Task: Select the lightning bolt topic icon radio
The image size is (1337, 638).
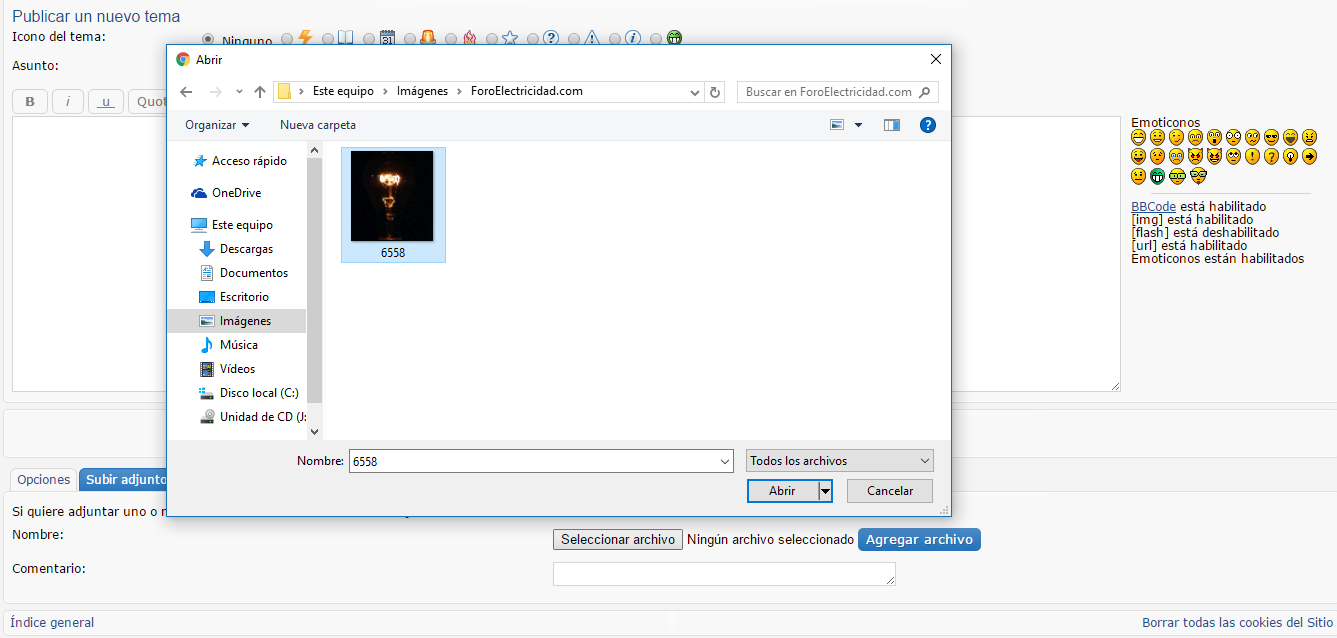Action: click(x=288, y=39)
